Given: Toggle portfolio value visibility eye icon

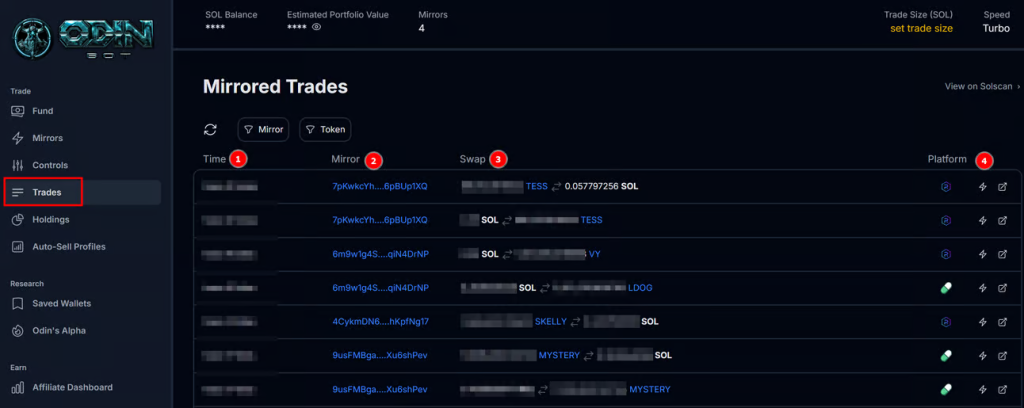Looking at the screenshot, I should (x=317, y=27).
